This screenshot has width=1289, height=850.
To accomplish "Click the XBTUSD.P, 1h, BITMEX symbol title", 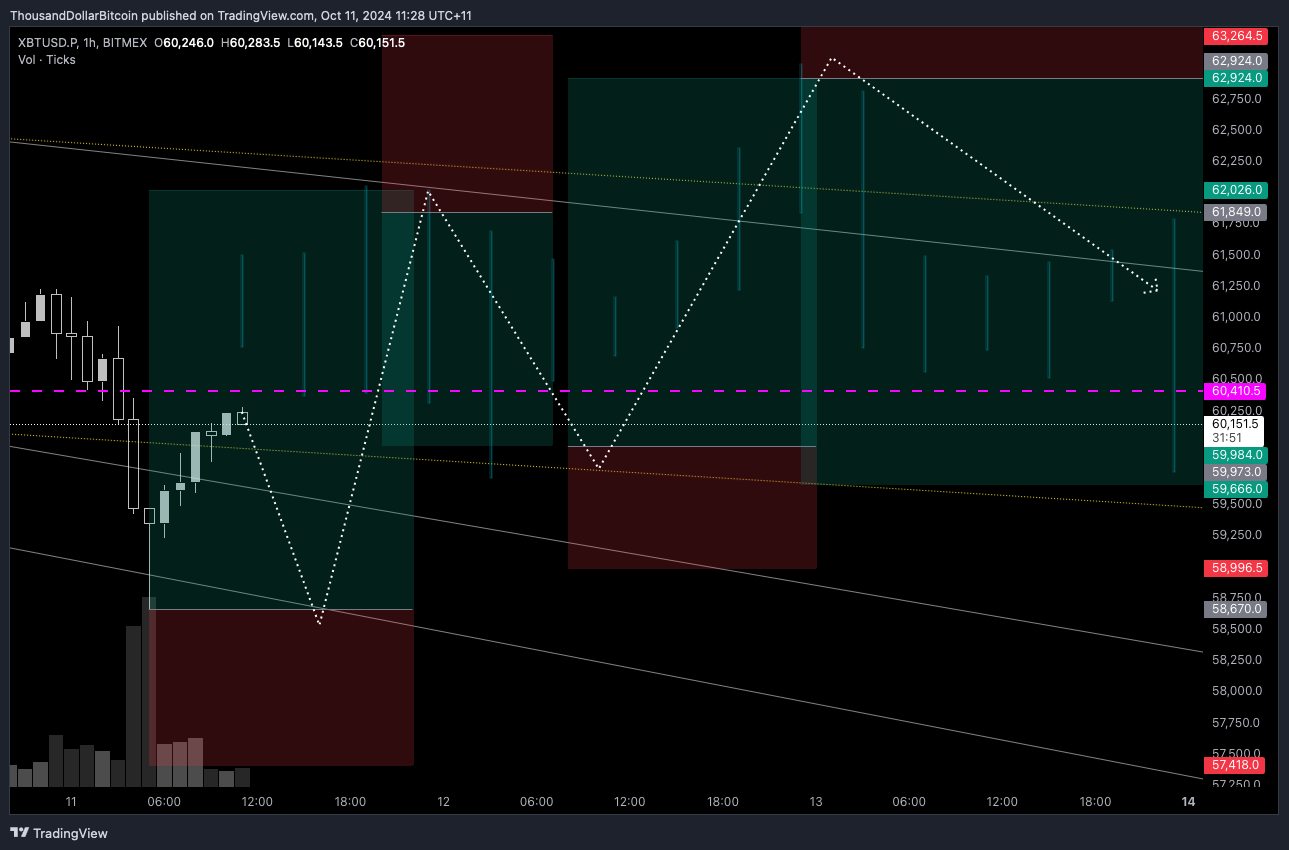I will [x=82, y=42].
